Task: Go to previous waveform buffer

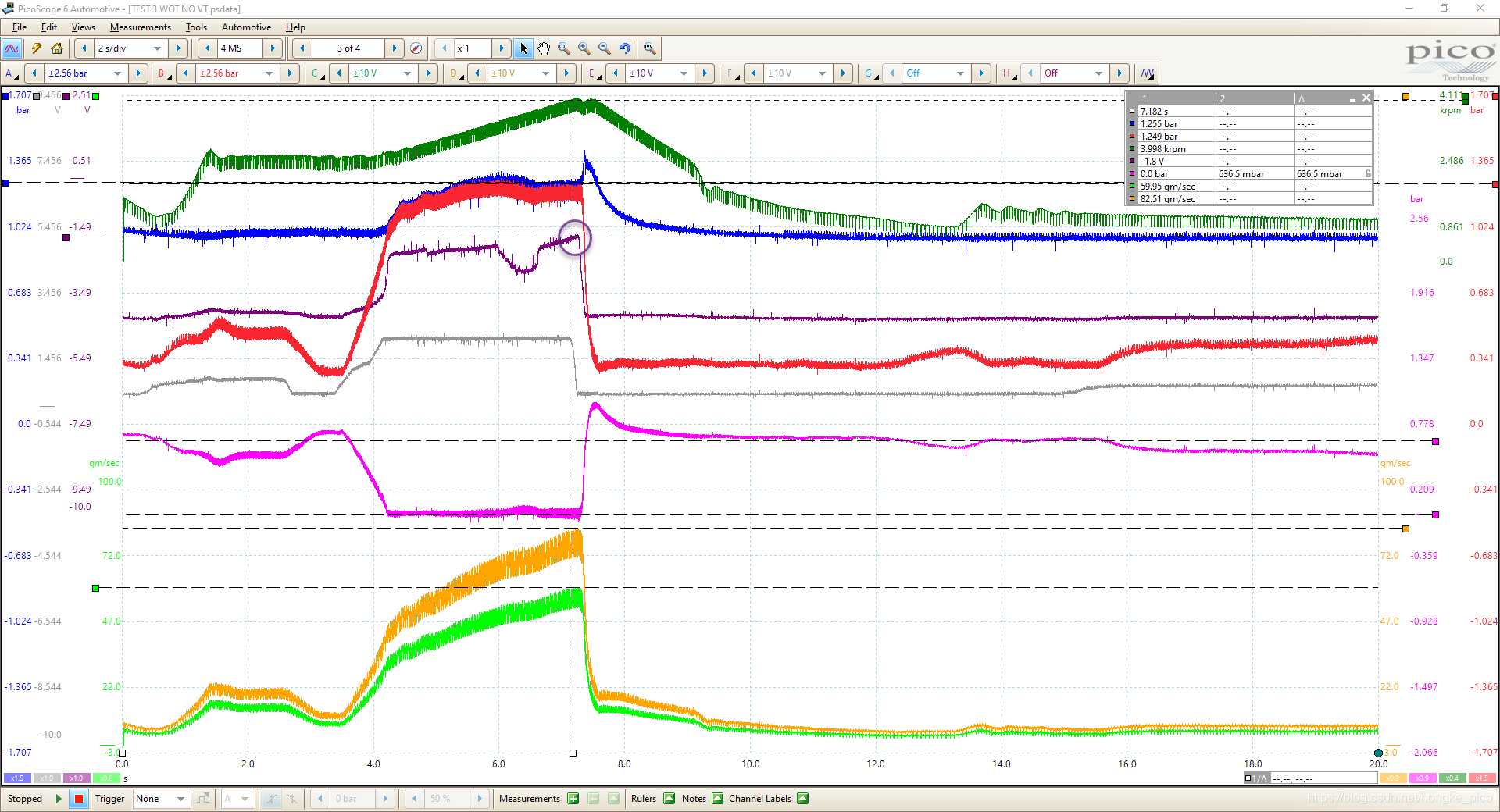Action: tap(302, 48)
